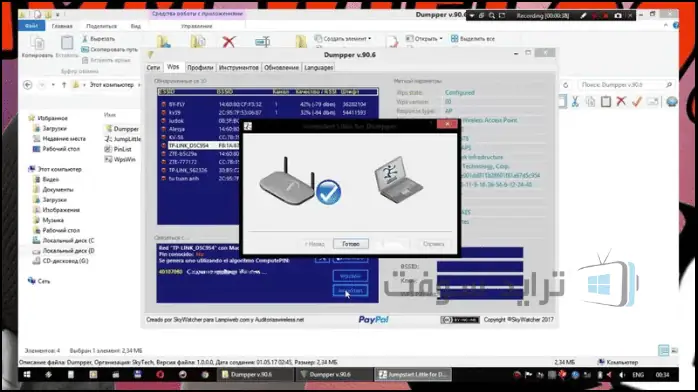Open the Профили tab in Dumpper
Viewport: 698px width, 392px height.
(x=200, y=68)
